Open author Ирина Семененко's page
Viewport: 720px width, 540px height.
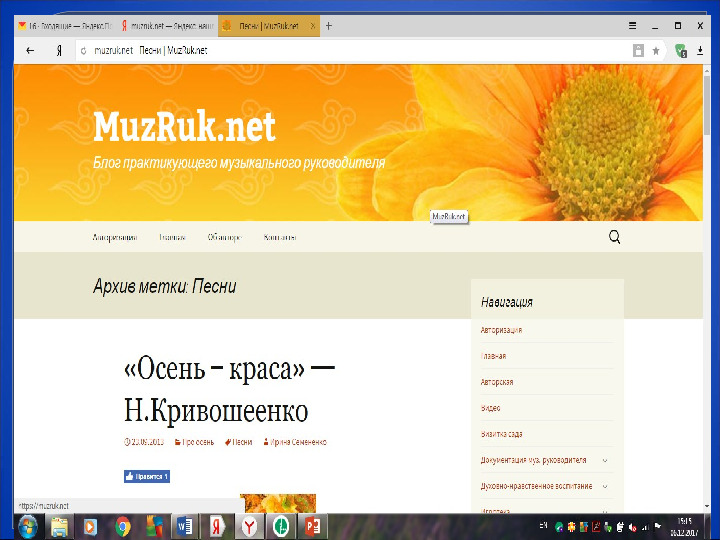[295, 442]
